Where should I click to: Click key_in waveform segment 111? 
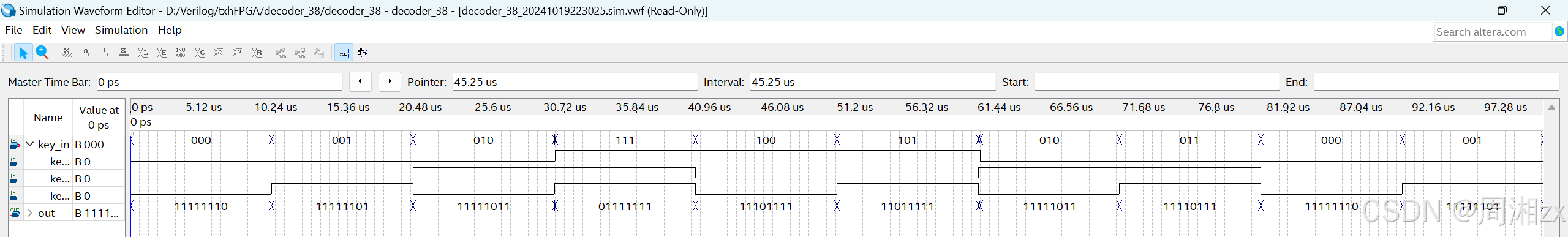point(625,140)
